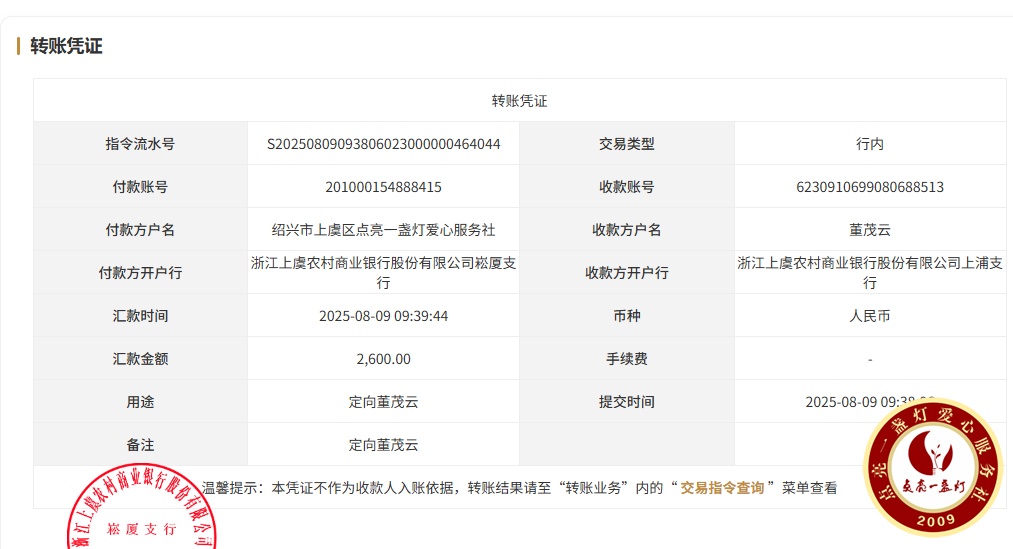Click the 付款方户名 label
The width and height of the screenshot is (1013, 549).
coord(140,230)
